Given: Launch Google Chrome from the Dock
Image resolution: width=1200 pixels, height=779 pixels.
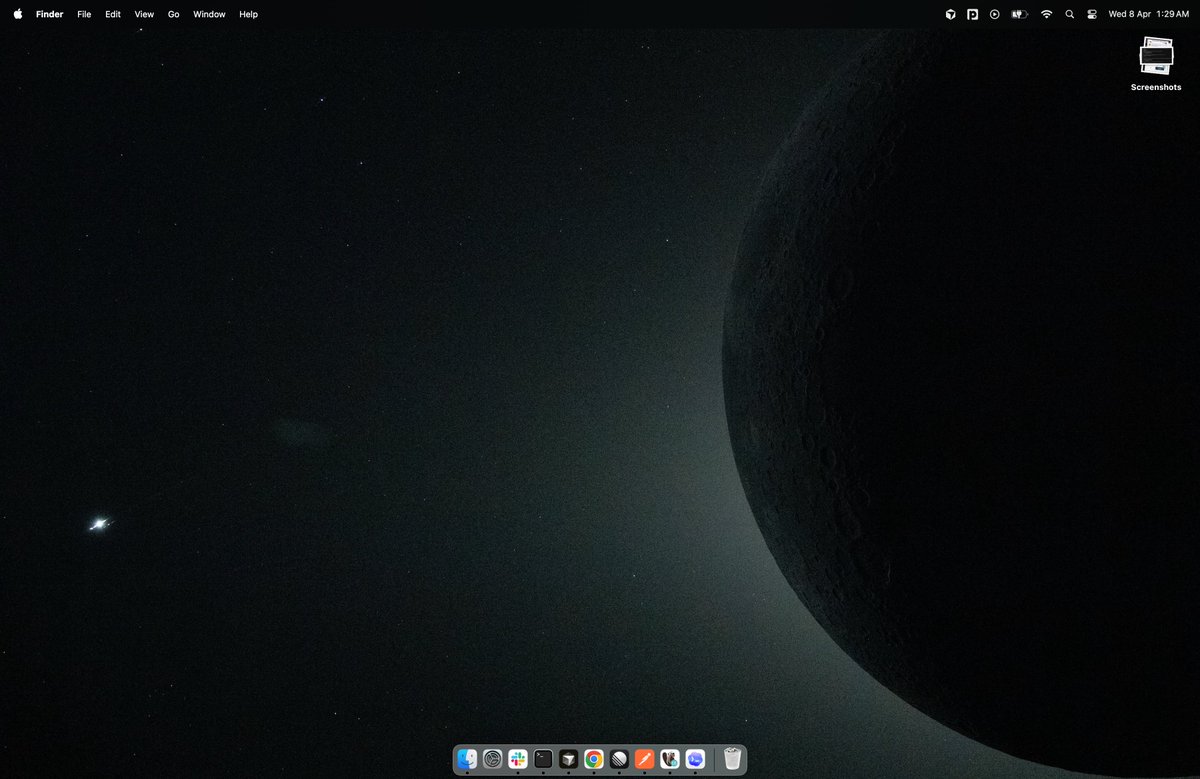Looking at the screenshot, I should click(x=594, y=759).
